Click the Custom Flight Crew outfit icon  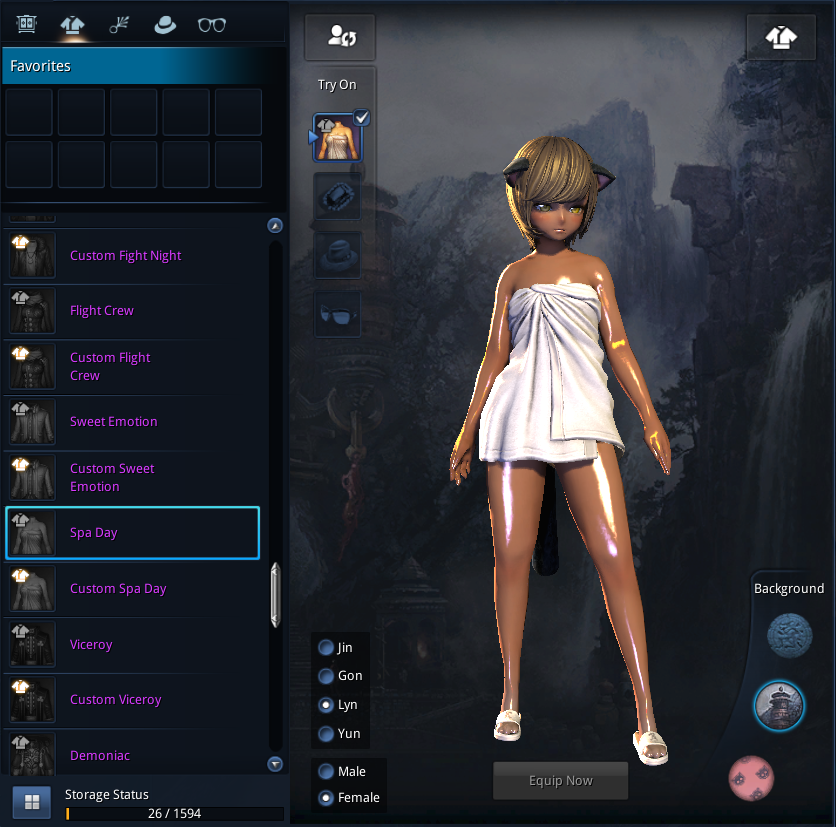[x=33, y=366]
